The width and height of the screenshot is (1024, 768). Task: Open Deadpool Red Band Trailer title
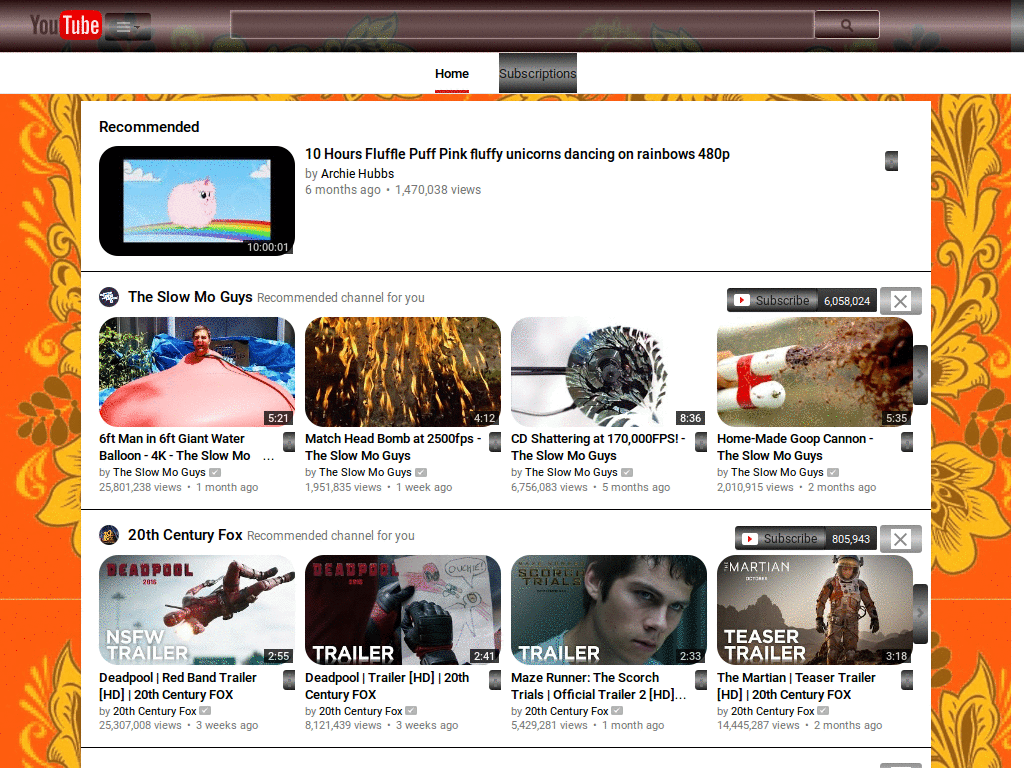pyautogui.click(x=178, y=686)
